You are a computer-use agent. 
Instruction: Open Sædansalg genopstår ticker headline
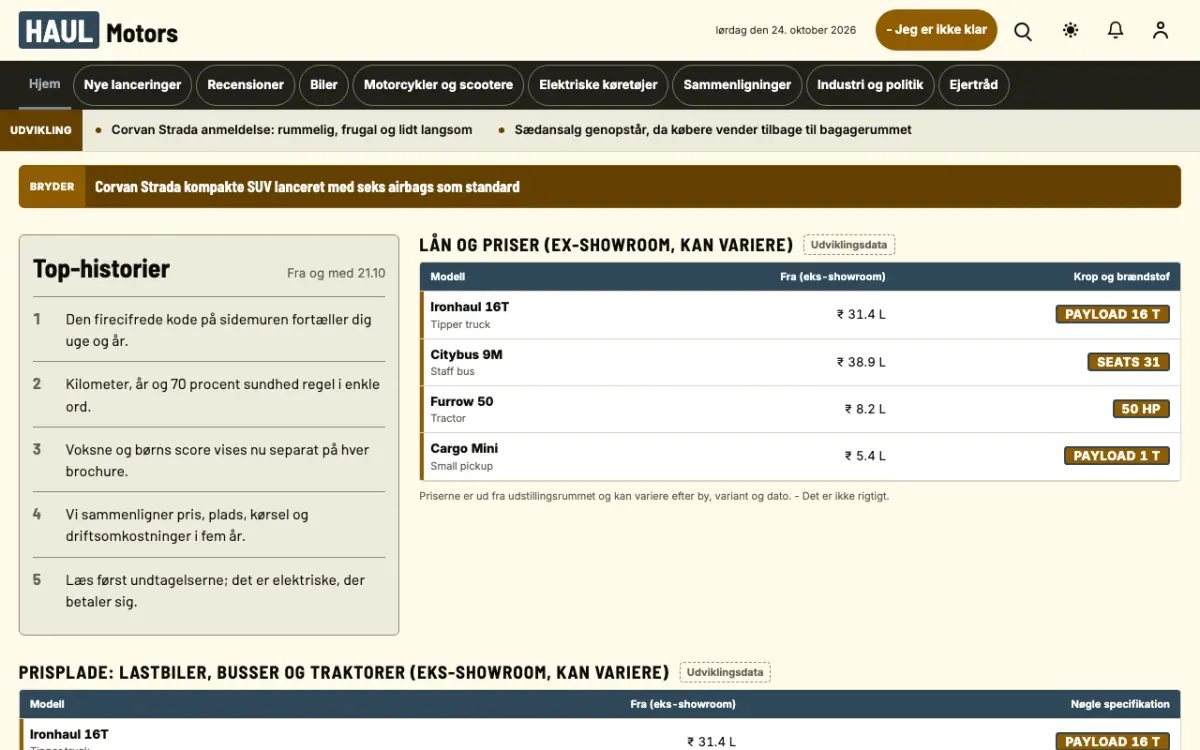click(713, 130)
